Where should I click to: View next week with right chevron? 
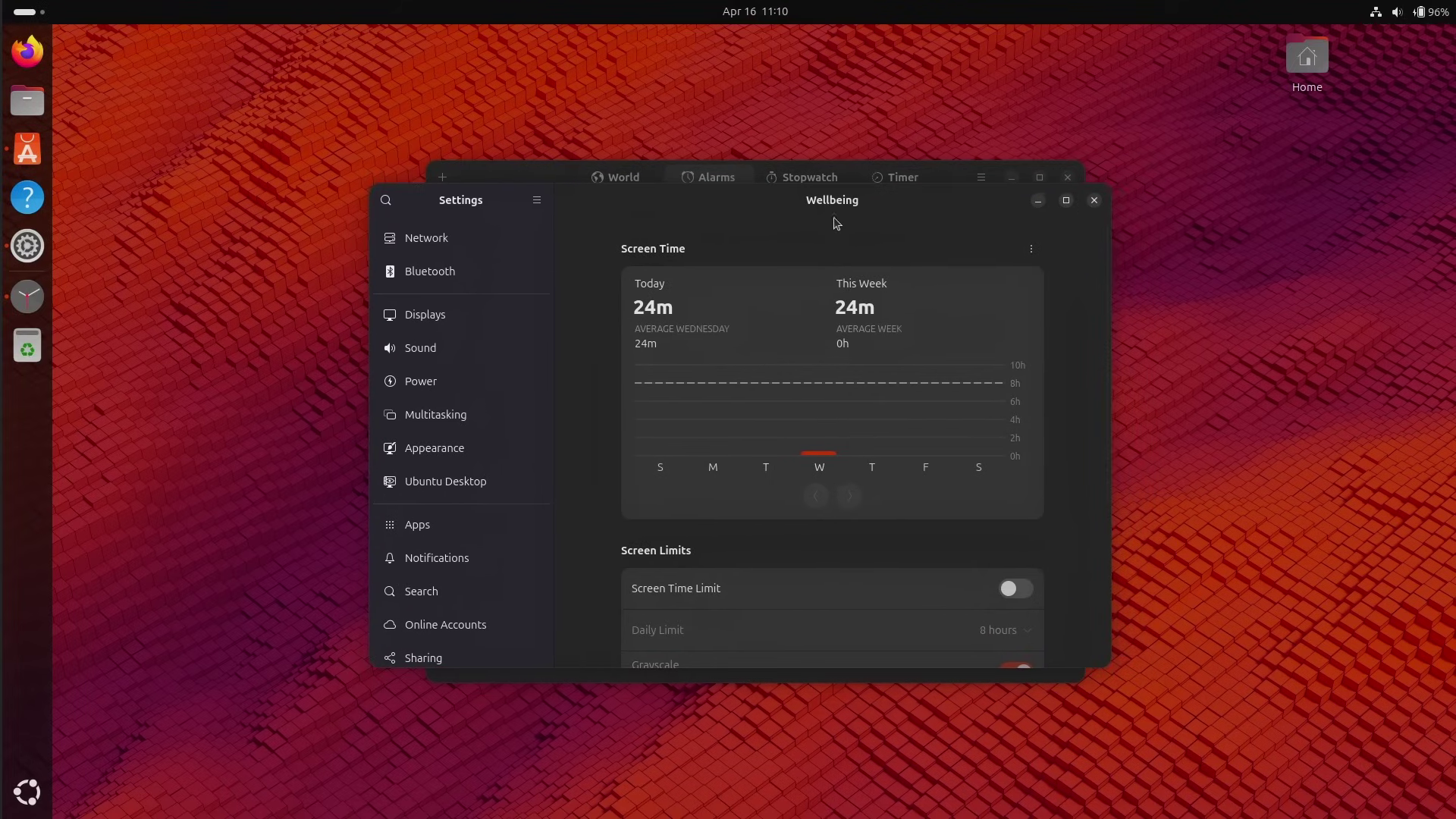(849, 495)
